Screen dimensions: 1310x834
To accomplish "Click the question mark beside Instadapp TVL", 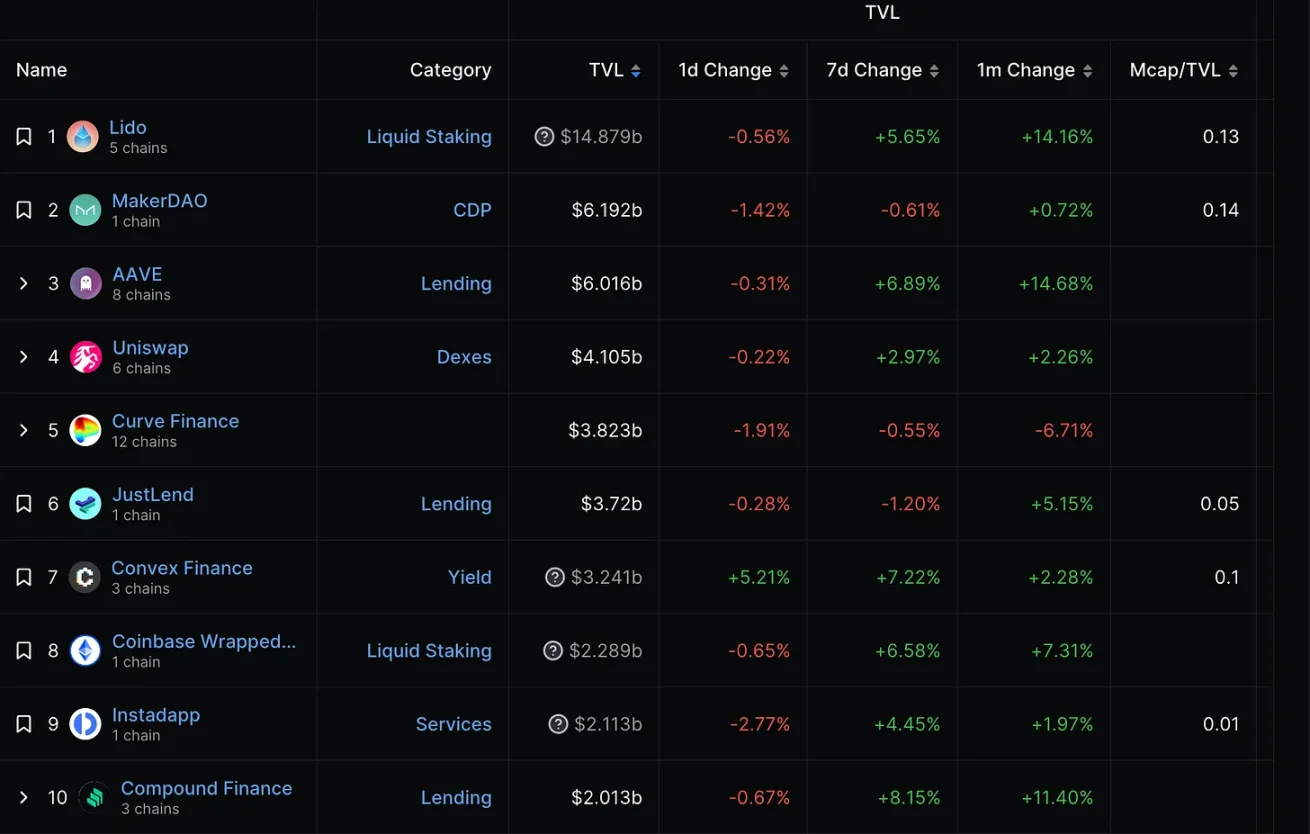I will (558, 724).
